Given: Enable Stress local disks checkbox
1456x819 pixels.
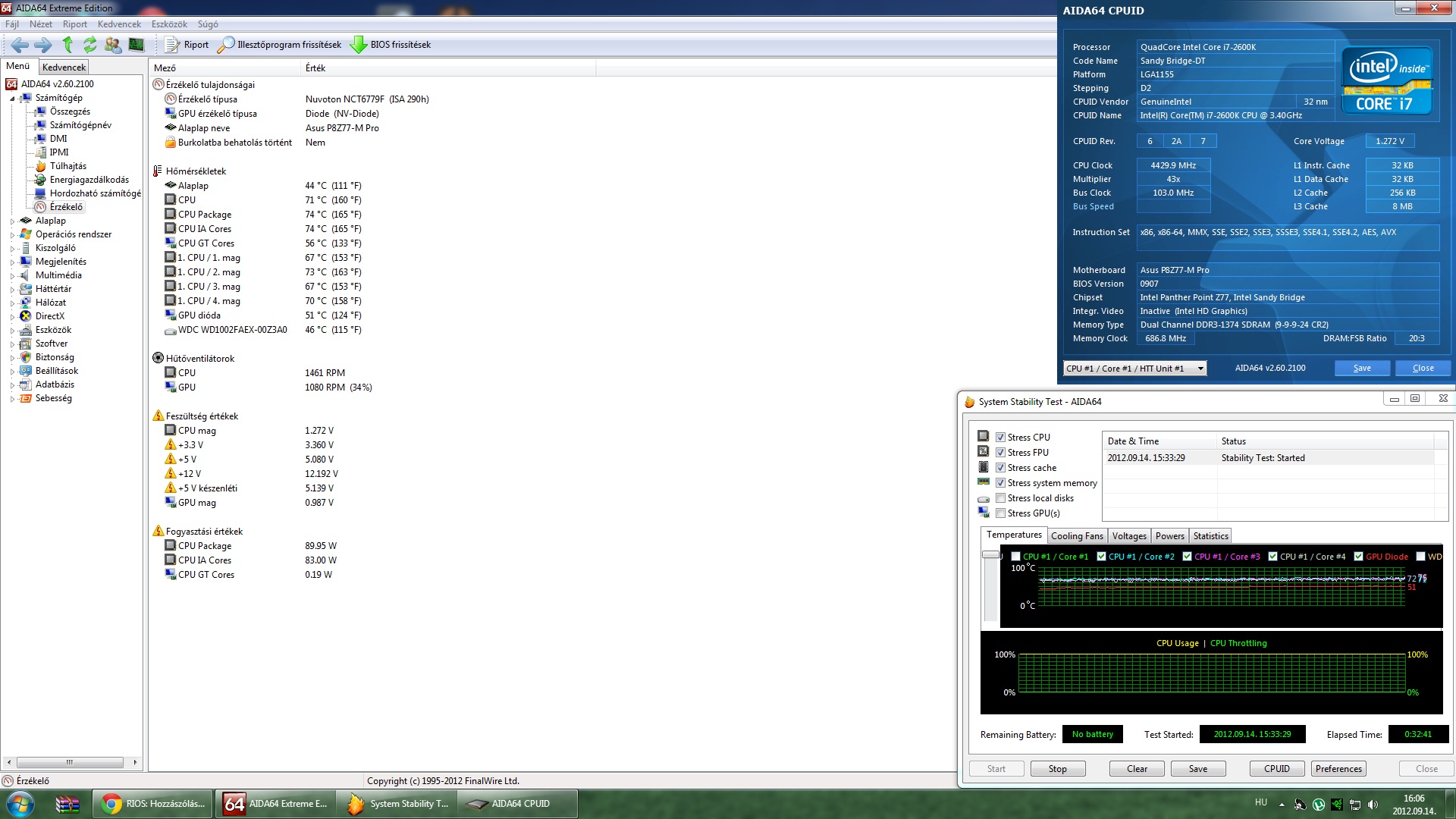Looking at the screenshot, I should click(x=1000, y=498).
